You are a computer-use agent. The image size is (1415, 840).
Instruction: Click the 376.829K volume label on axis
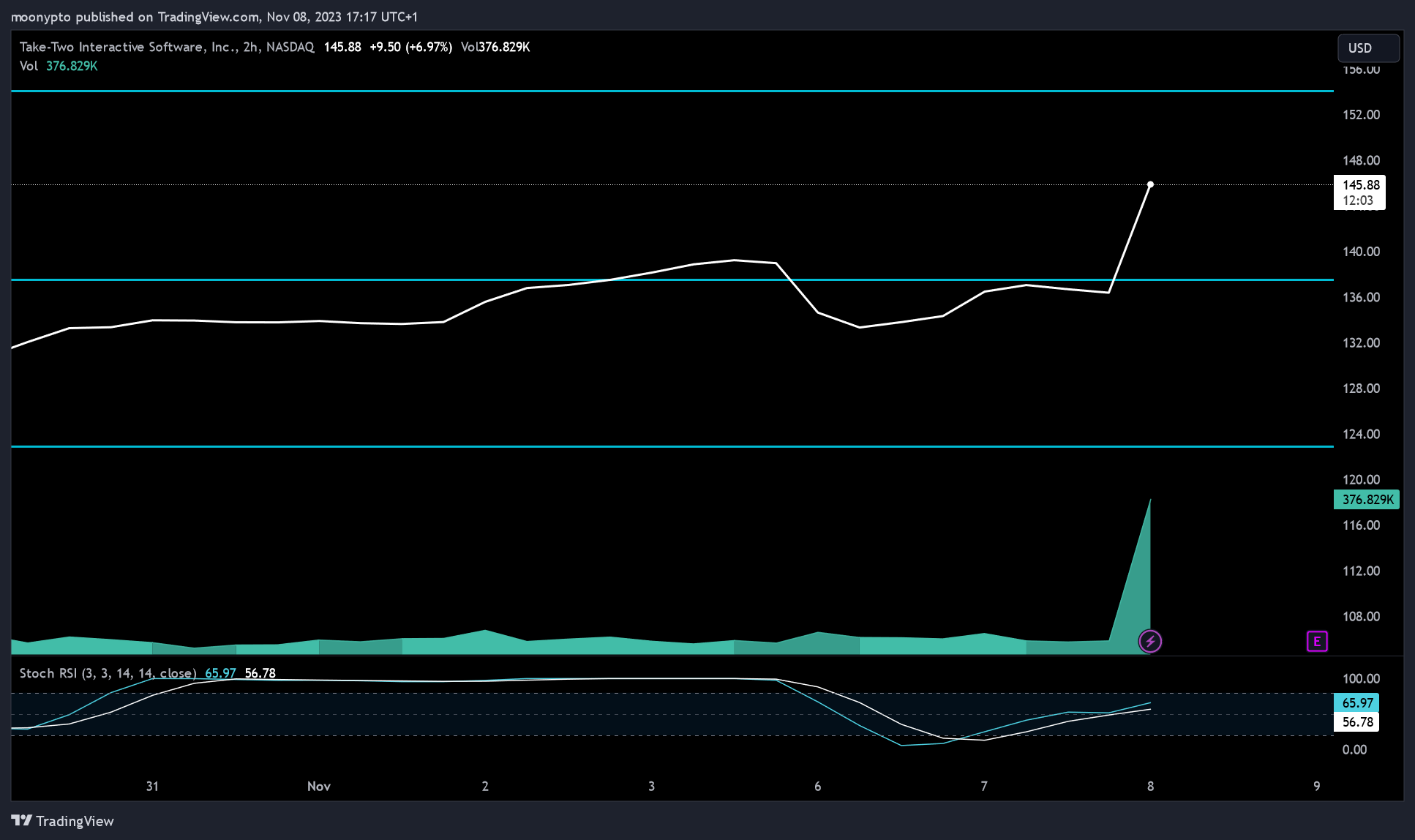(1367, 500)
